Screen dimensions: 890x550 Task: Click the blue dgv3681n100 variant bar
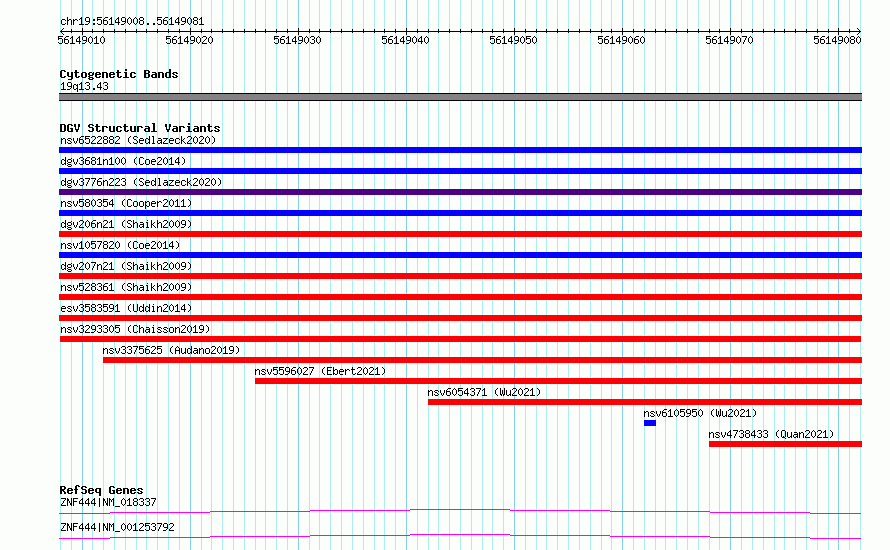coord(460,171)
